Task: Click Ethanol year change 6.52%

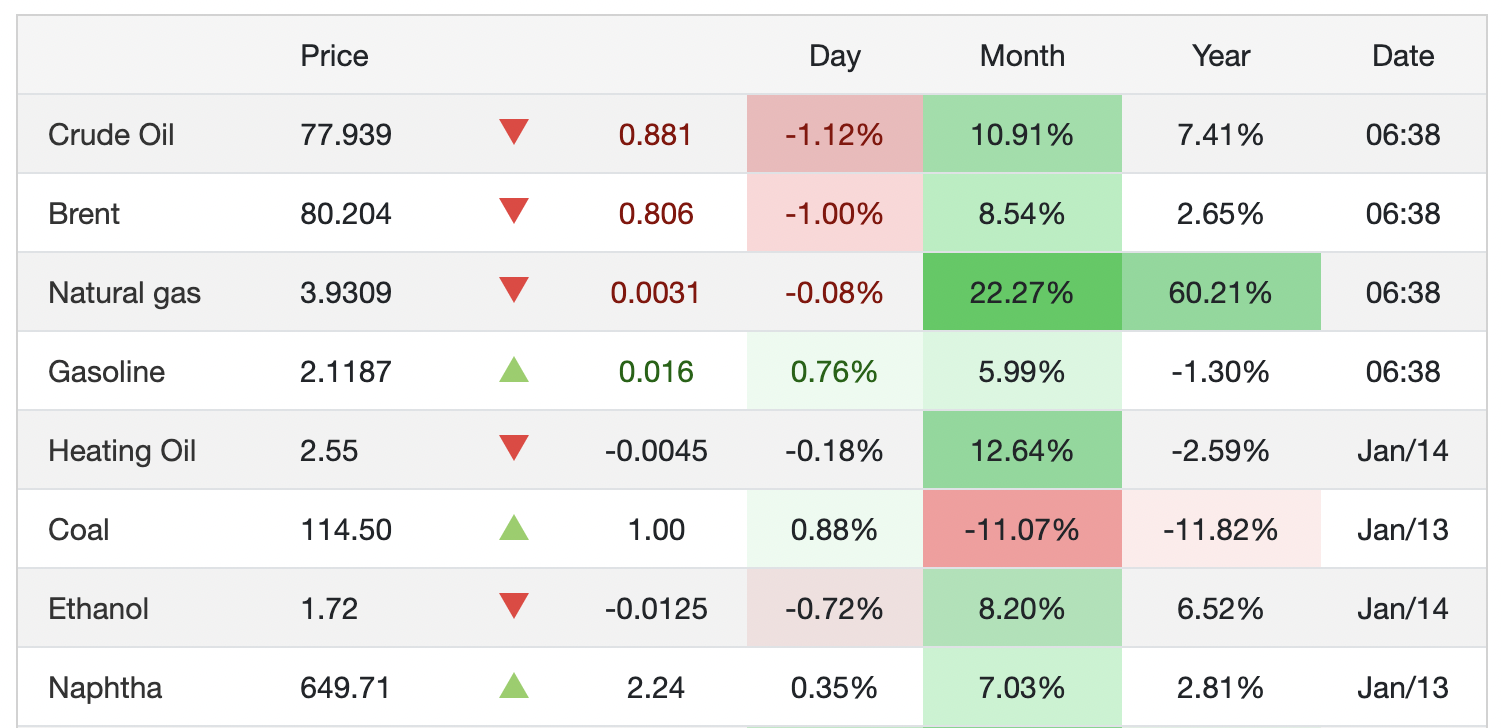Action: [1221, 608]
